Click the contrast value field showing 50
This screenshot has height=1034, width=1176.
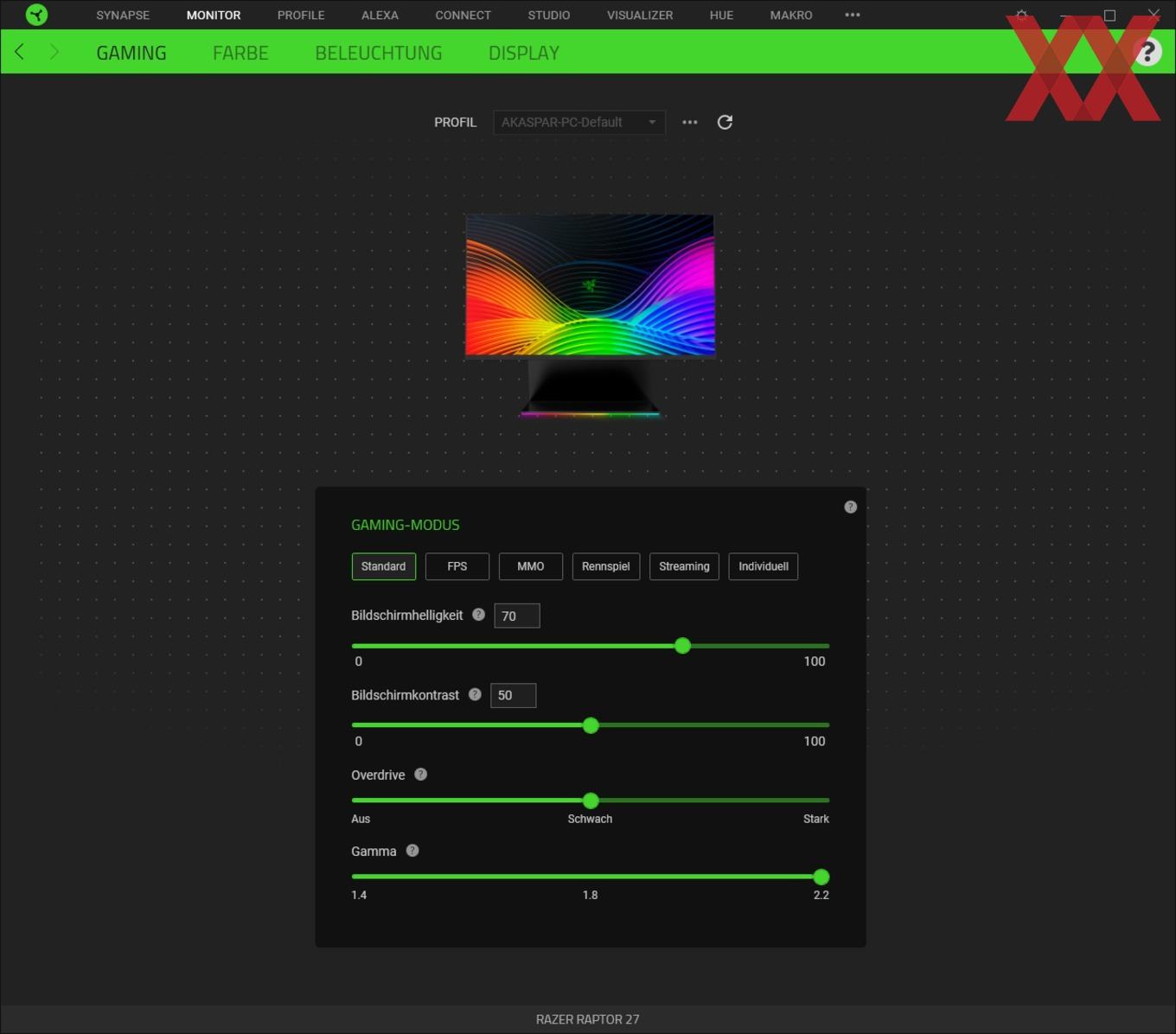(x=514, y=695)
